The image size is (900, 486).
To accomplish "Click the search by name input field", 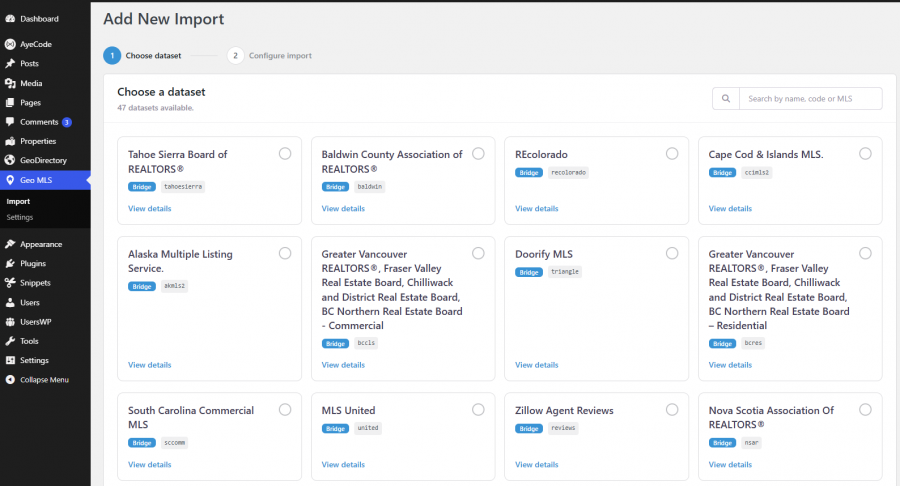I will click(810, 99).
